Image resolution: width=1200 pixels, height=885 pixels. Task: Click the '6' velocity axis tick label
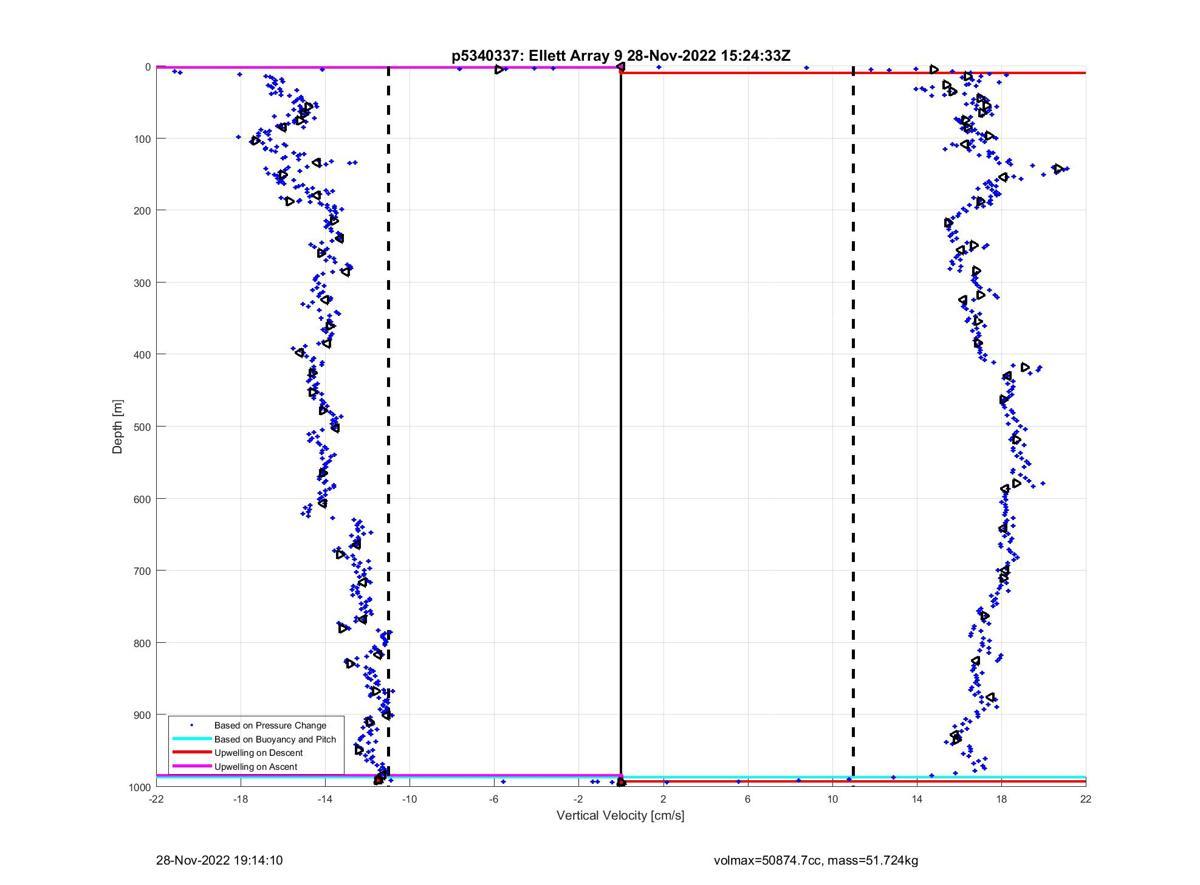point(748,799)
